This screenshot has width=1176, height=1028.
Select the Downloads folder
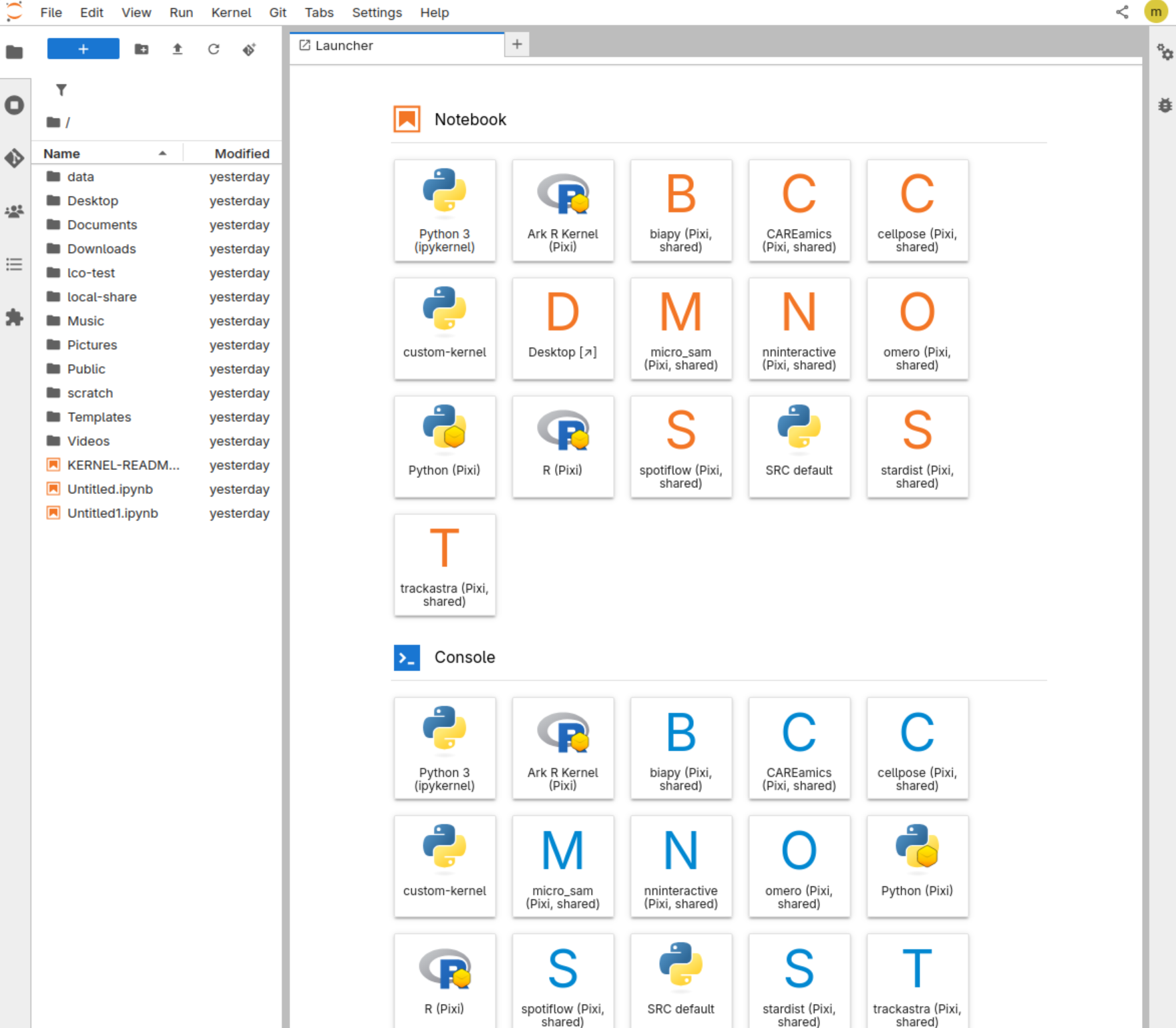(x=158, y=249)
